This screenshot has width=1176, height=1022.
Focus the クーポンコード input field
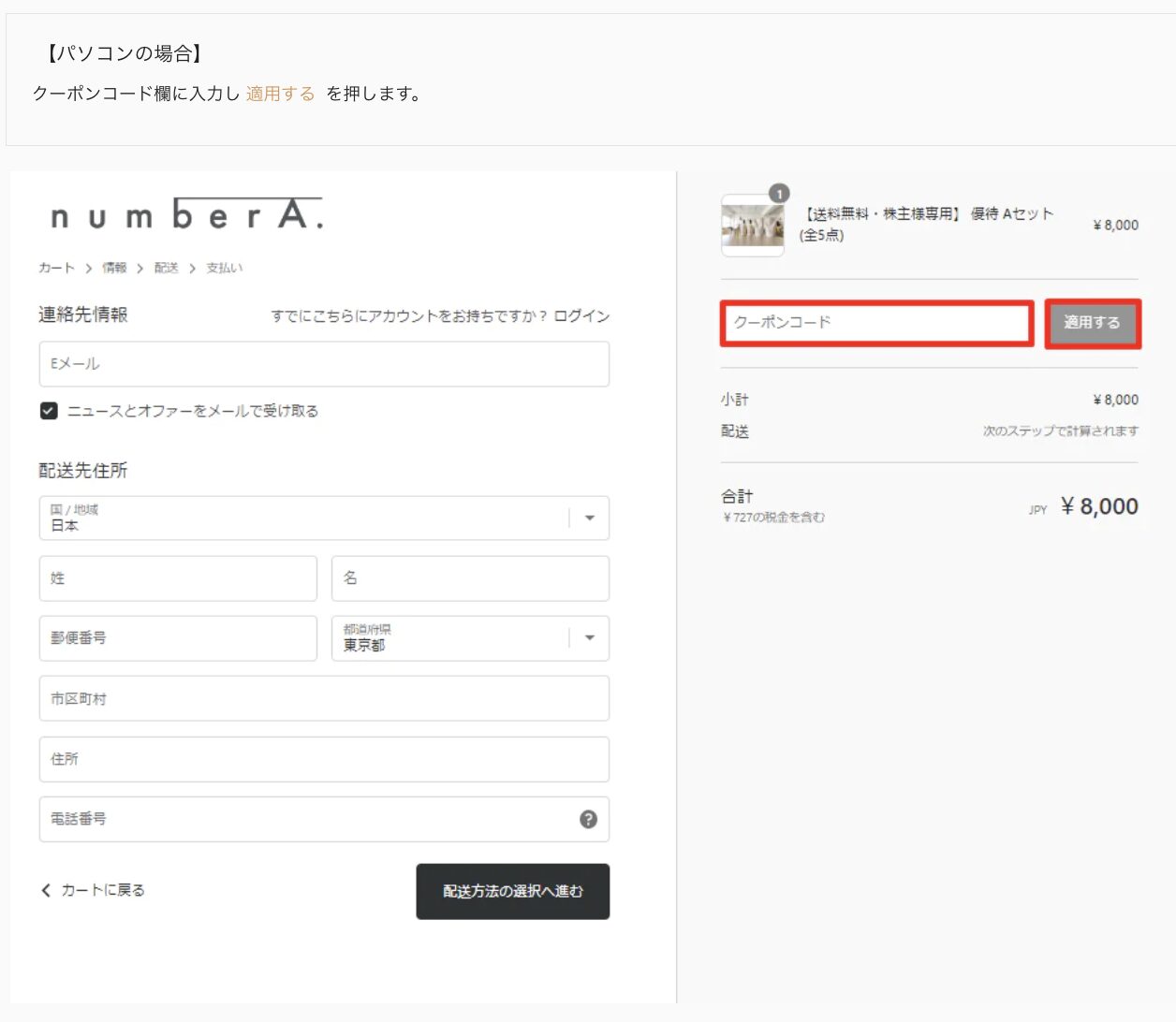click(x=876, y=323)
